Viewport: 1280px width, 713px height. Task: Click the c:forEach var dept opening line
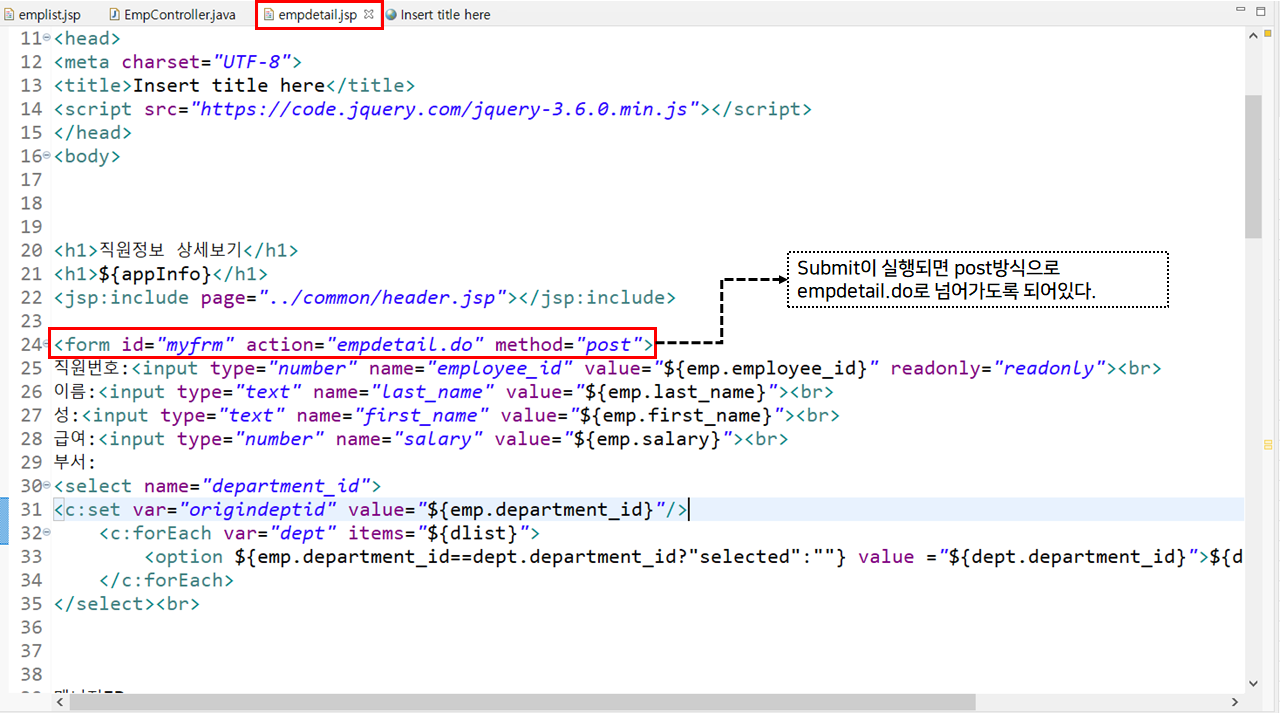click(x=320, y=533)
